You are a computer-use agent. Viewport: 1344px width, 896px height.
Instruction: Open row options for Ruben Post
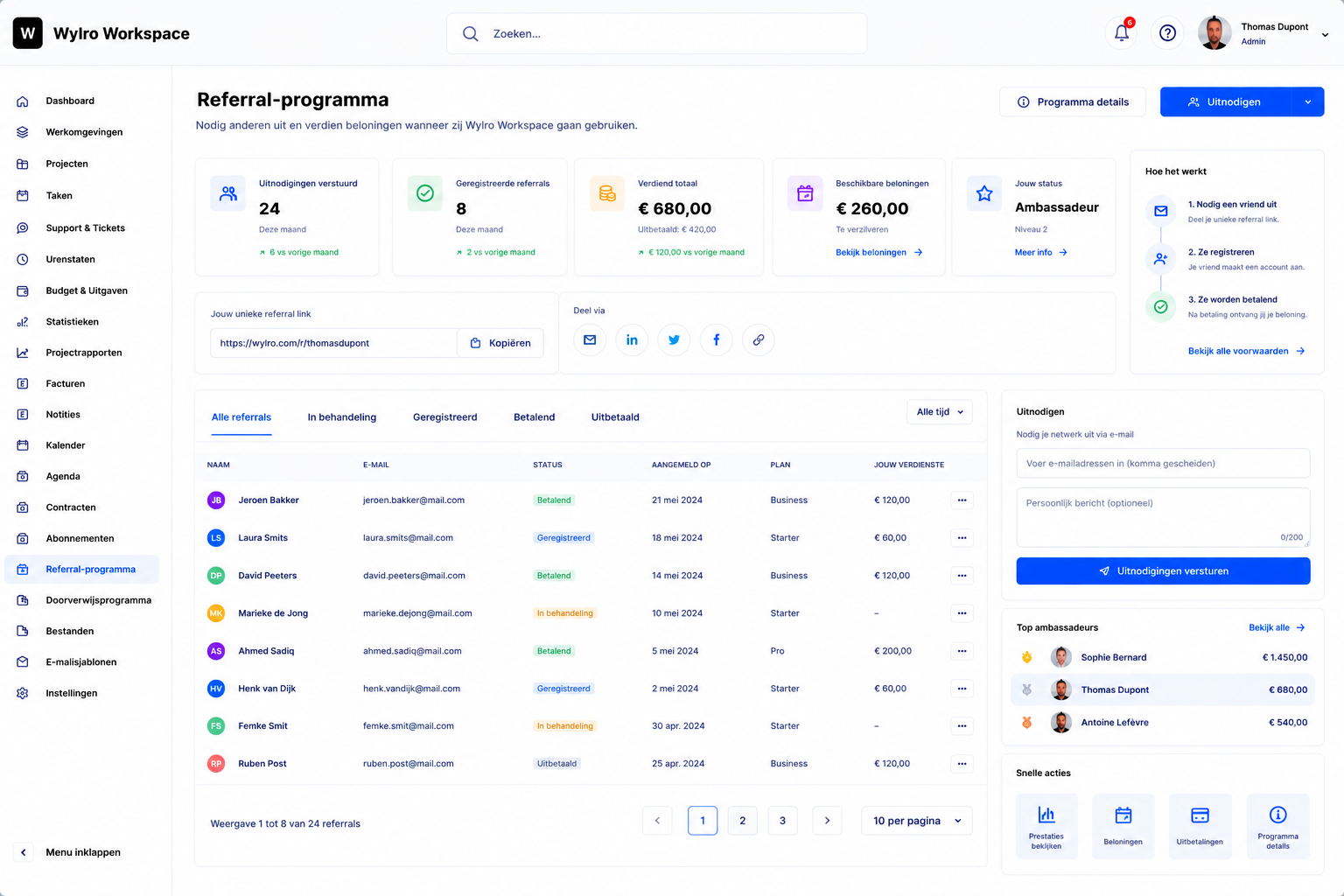962,764
